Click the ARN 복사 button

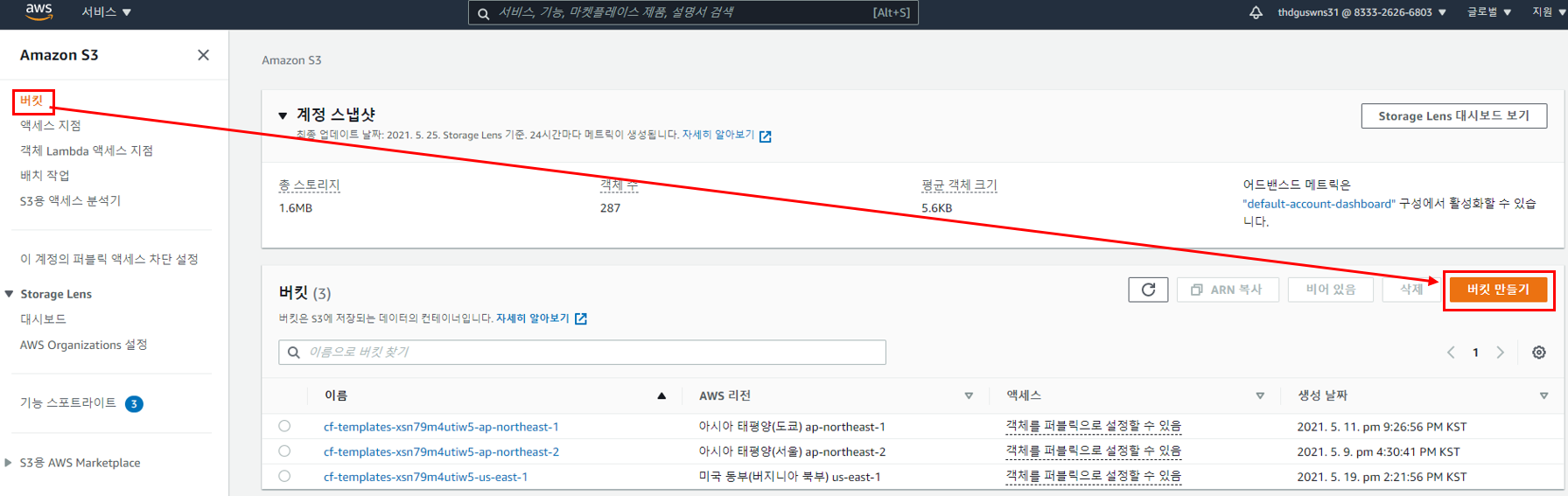[1228, 290]
